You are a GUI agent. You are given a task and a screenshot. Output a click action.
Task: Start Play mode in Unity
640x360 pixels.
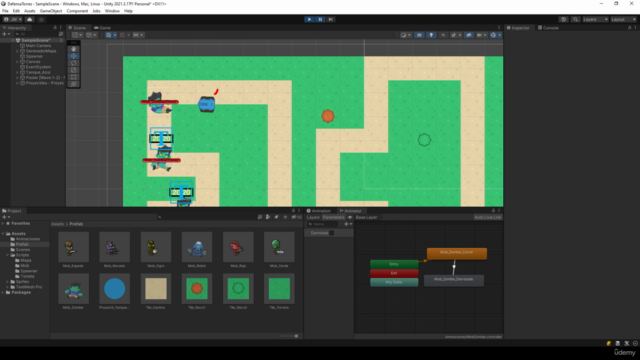(309, 19)
